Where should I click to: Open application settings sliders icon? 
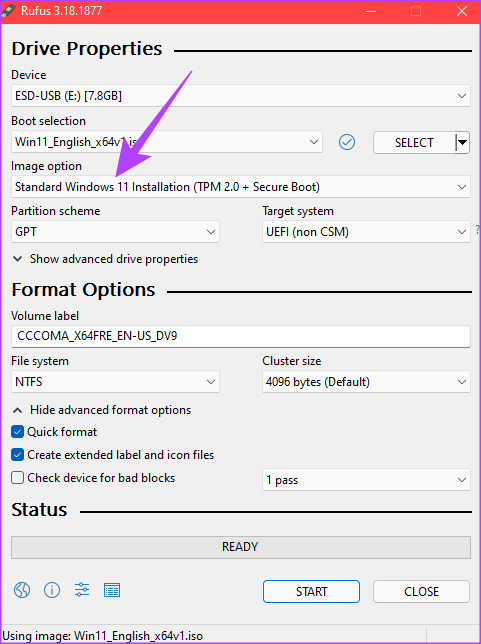82,590
